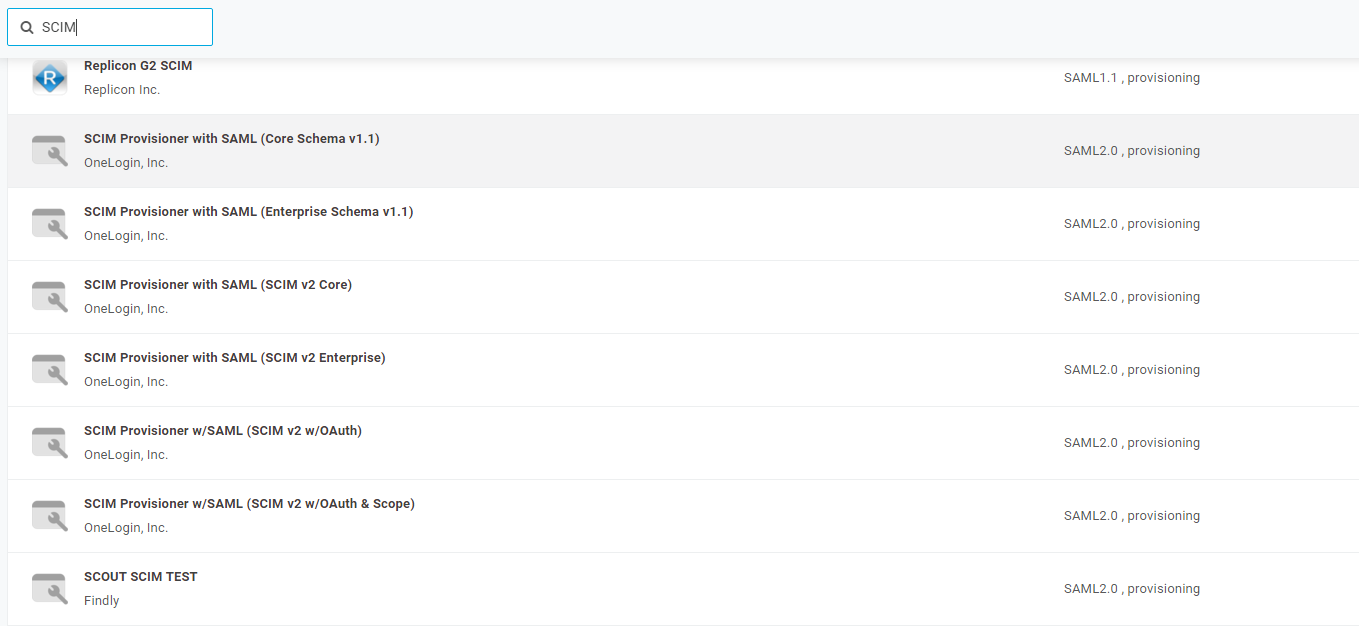The image size is (1359, 626).
Task: Click the wrench icon for Enterprise Schema v1.1
Action: (x=49, y=223)
